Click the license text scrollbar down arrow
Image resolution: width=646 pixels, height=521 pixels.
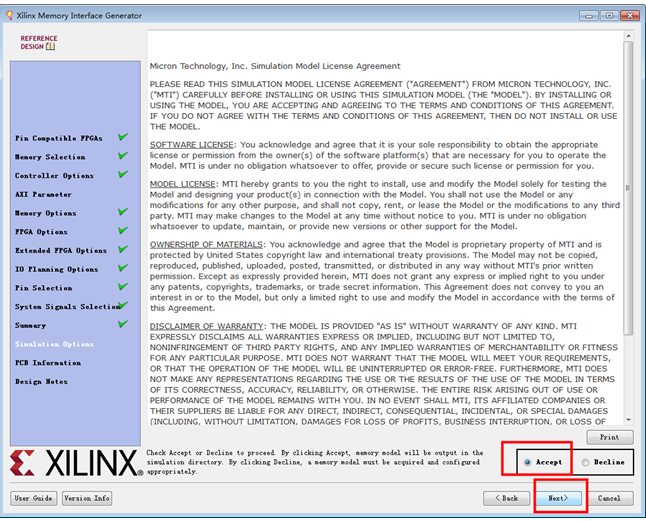pyautogui.click(x=628, y=420)
